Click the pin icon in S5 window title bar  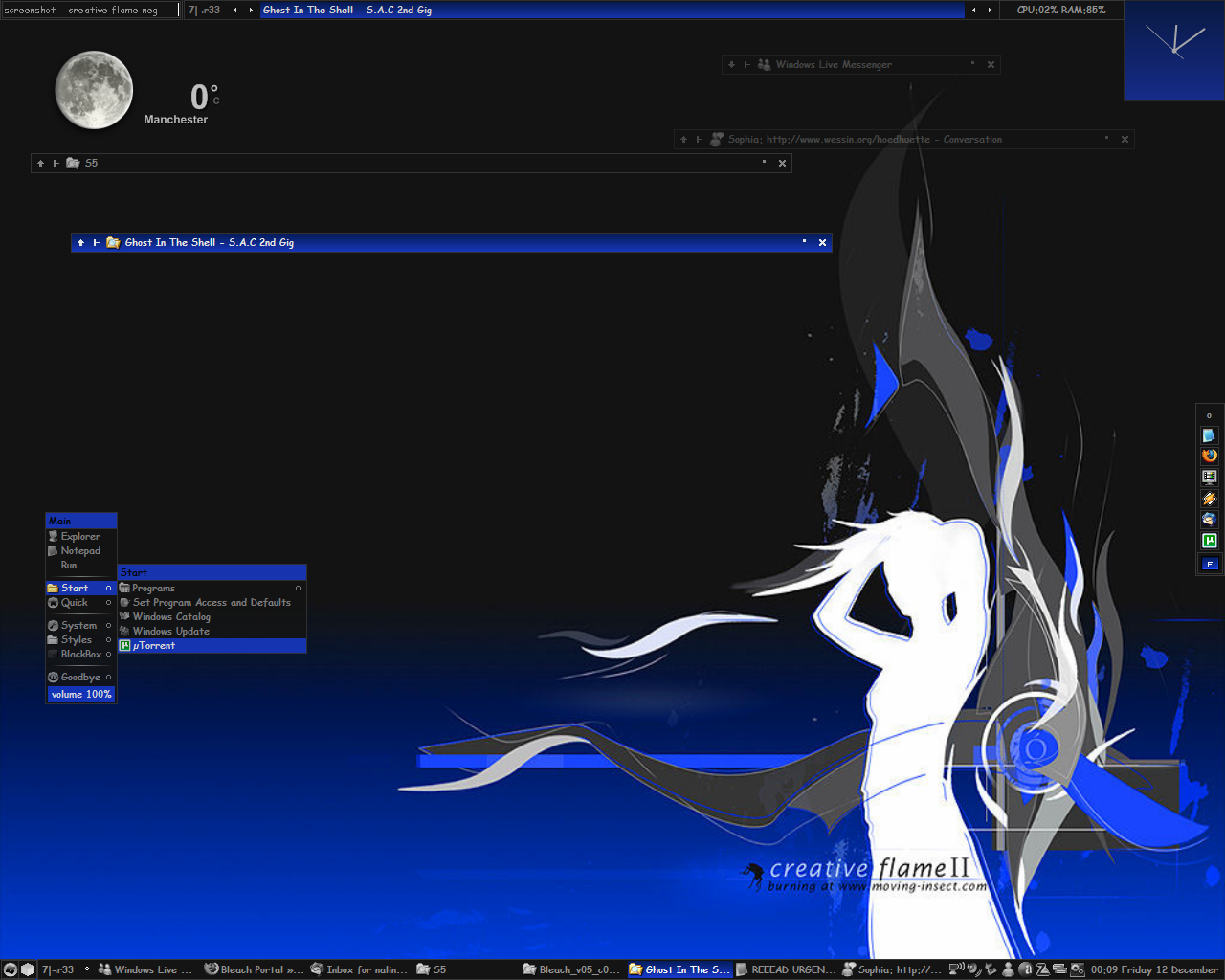[56, 164]
